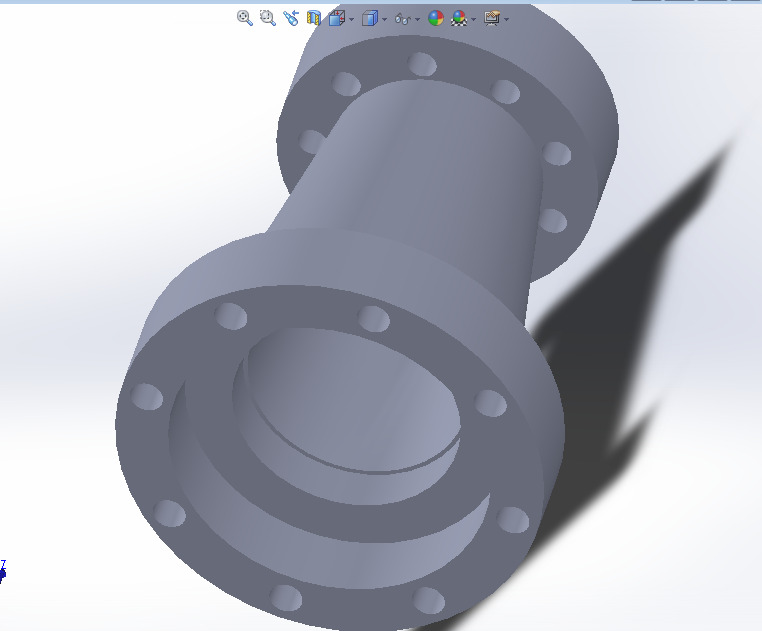
Task: Open the View Orientation cube icon
Action: [337, 18]
